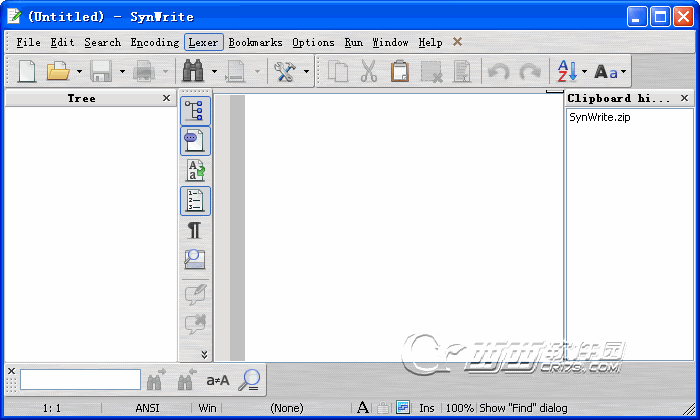Click the Select all document icon
Image resolution: width=700 pixels, height=420 pixels.
pos(462,71)
